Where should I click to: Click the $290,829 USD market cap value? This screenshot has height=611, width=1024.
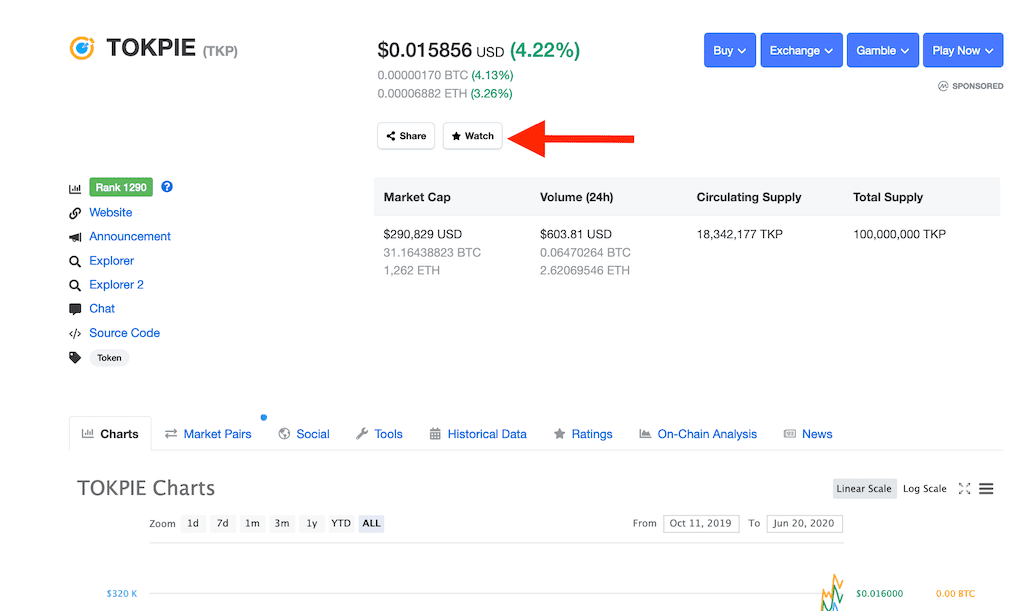(423, 234)
